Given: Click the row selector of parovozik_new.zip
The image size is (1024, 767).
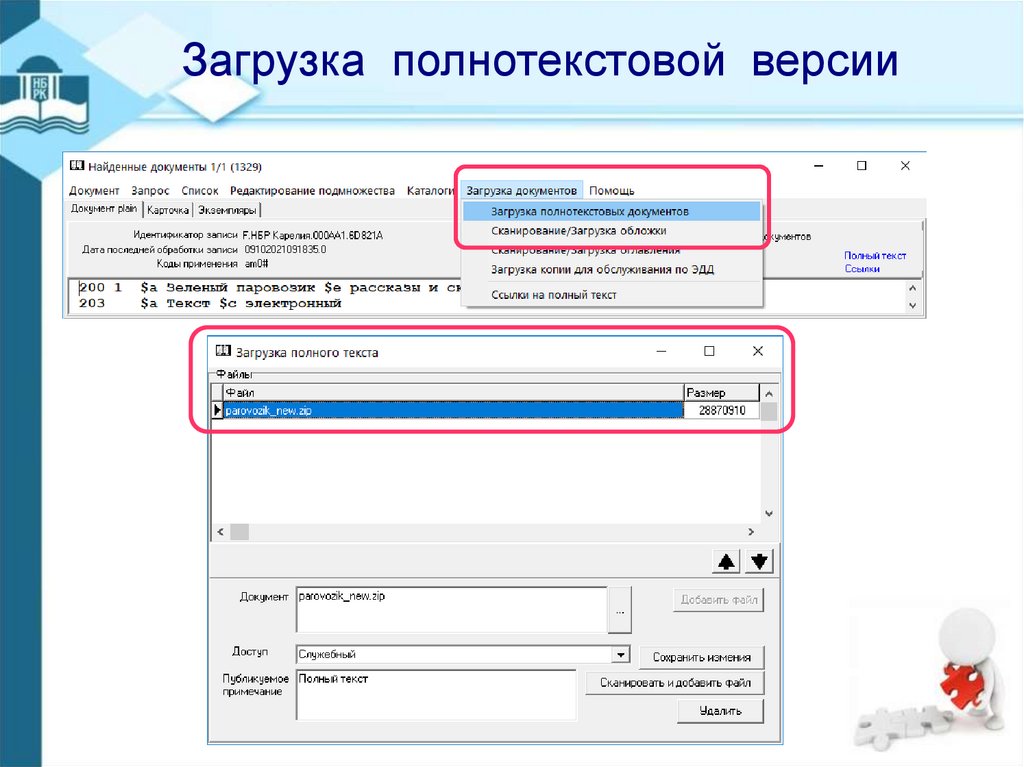Looking at the screenshot, I should point(217,410).
